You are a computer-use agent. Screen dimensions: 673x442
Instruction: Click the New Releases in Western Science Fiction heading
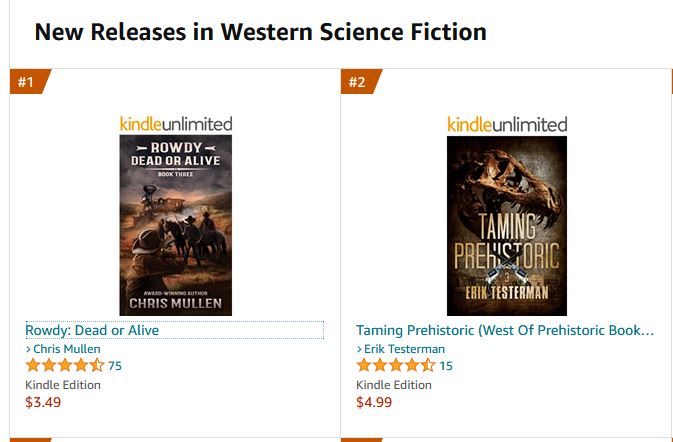tap(260, 32)
